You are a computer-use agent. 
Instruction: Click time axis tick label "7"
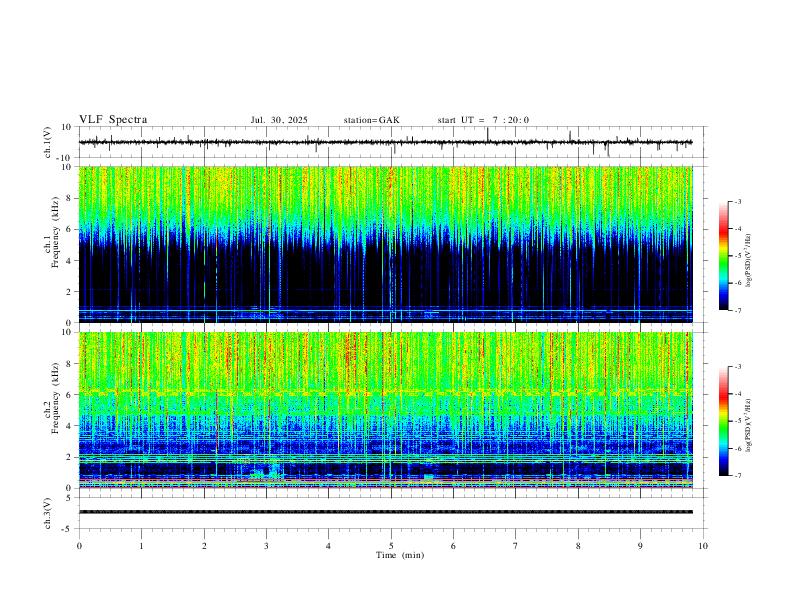pyautogui.click(x=516, y=546)
